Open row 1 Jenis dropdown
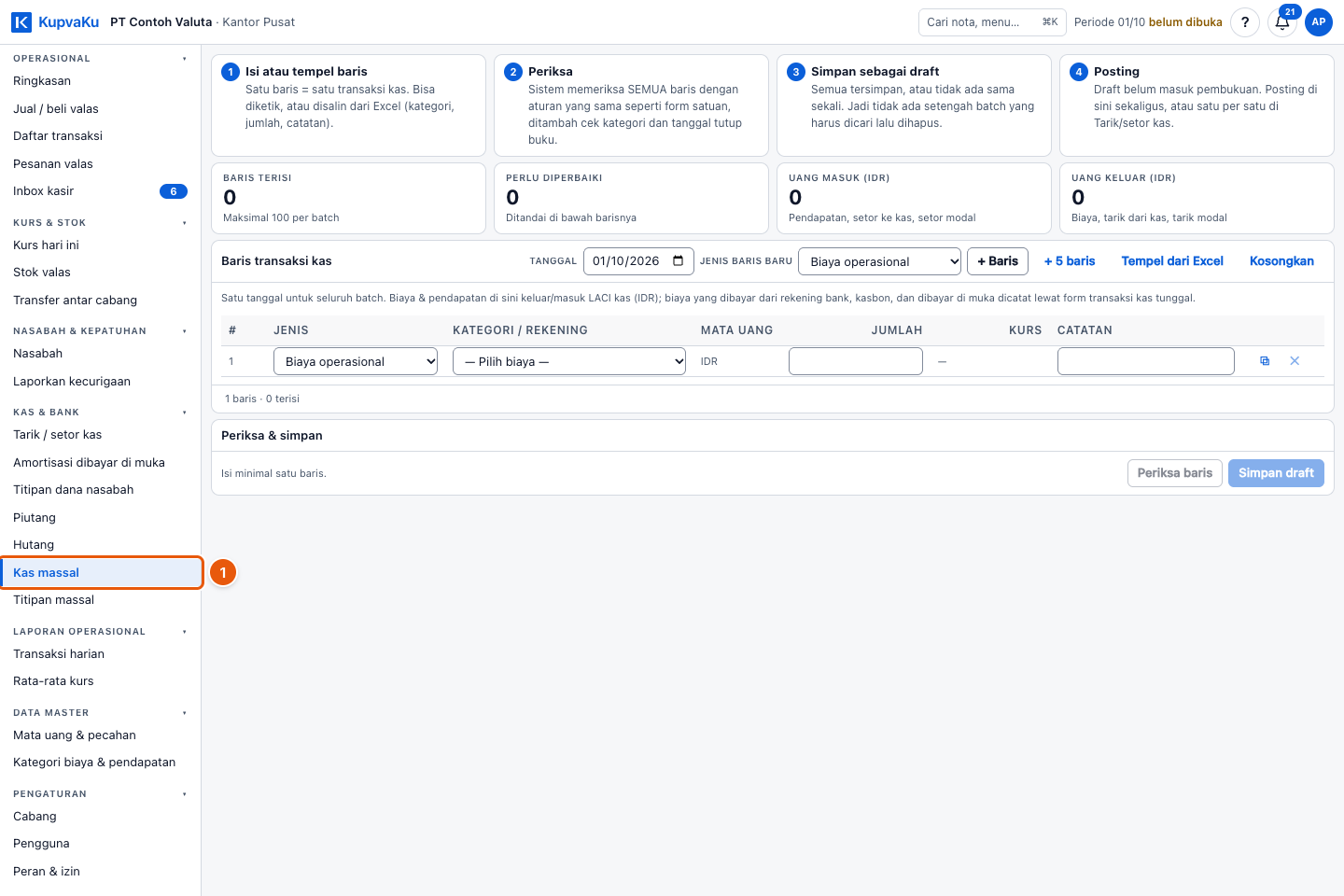This screenshot has width=1344, height=896. coord(356,361)
